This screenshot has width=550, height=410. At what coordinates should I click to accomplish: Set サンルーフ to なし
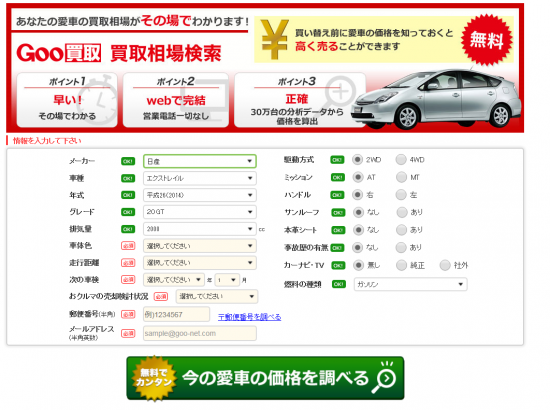tap(358, 212)
